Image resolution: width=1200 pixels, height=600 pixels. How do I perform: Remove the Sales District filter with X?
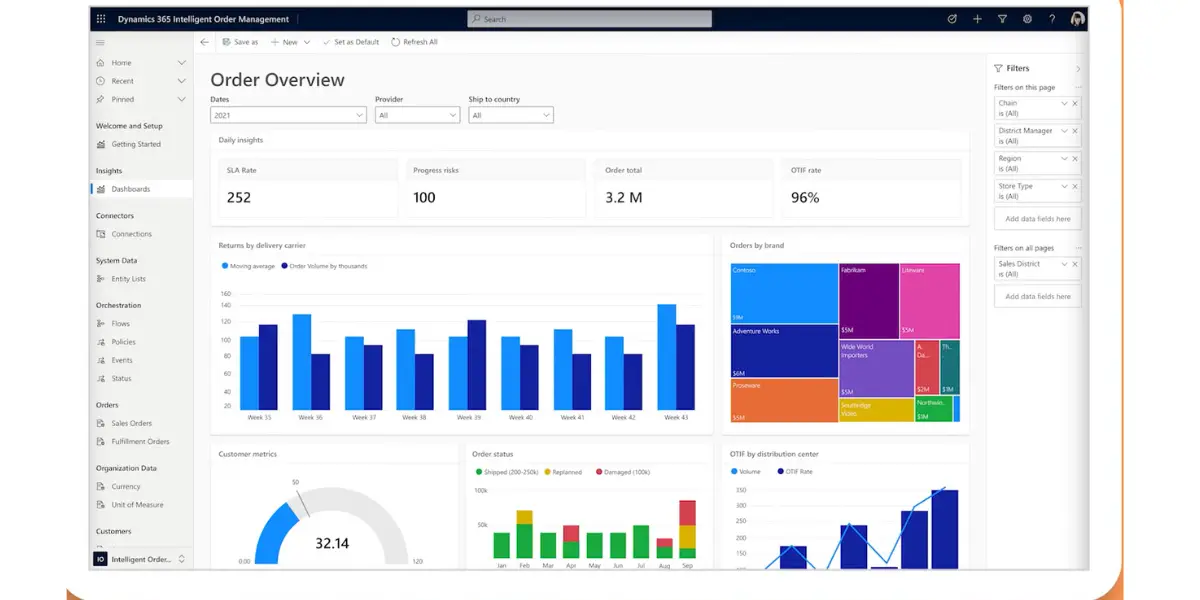(1075, 264)
